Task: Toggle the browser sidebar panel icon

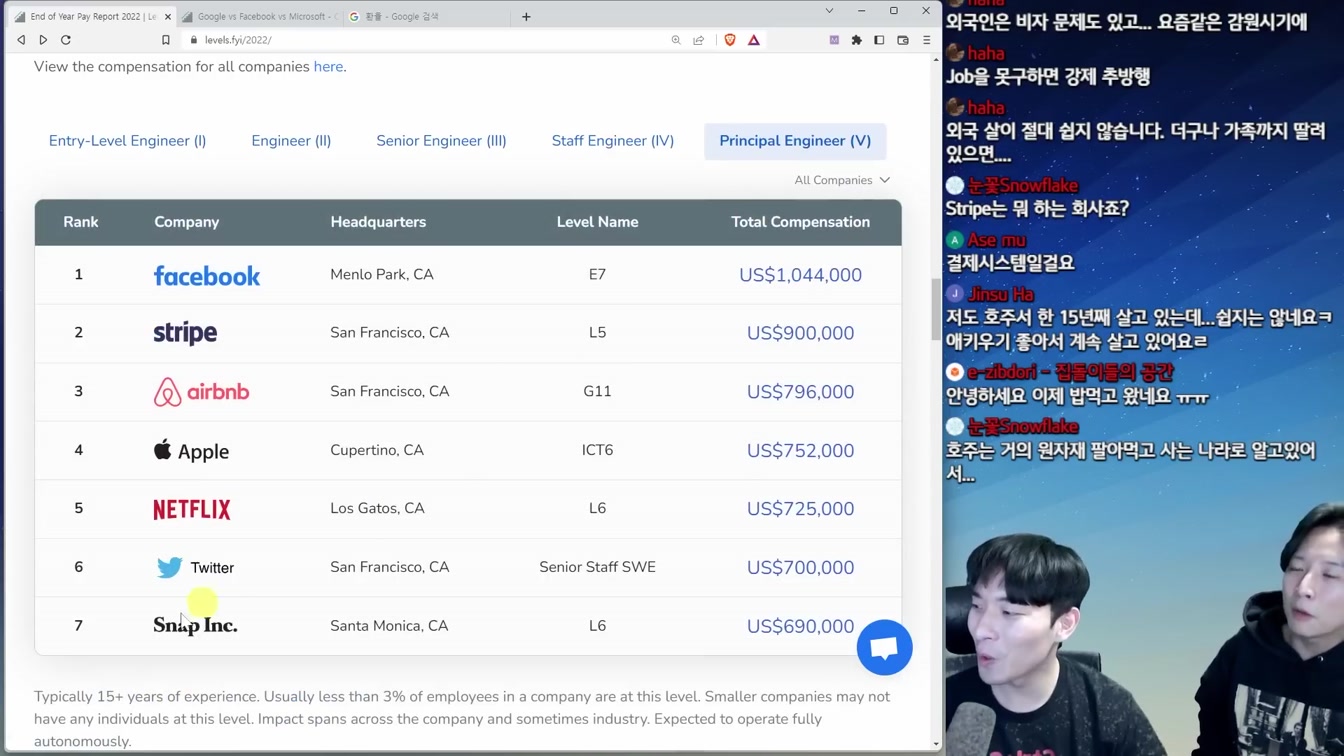Action: coord(879,40)
